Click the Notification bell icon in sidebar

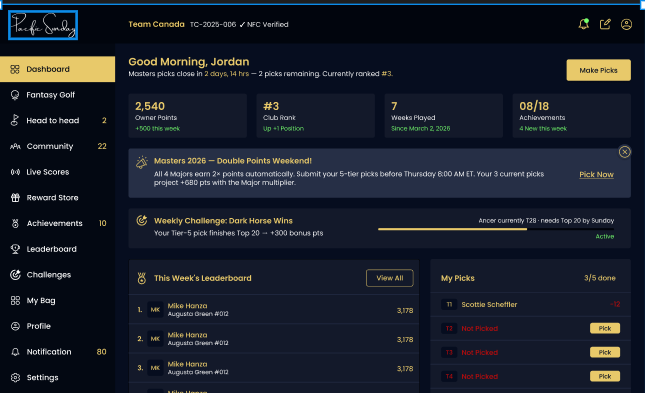click(x=15, y=352)
